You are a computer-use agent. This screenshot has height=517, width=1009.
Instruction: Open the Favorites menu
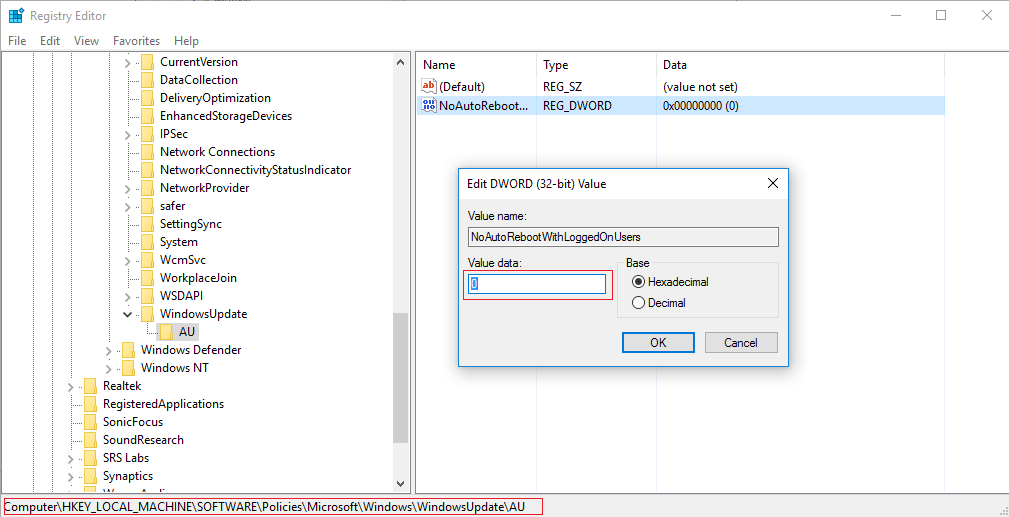coord(136,41)
